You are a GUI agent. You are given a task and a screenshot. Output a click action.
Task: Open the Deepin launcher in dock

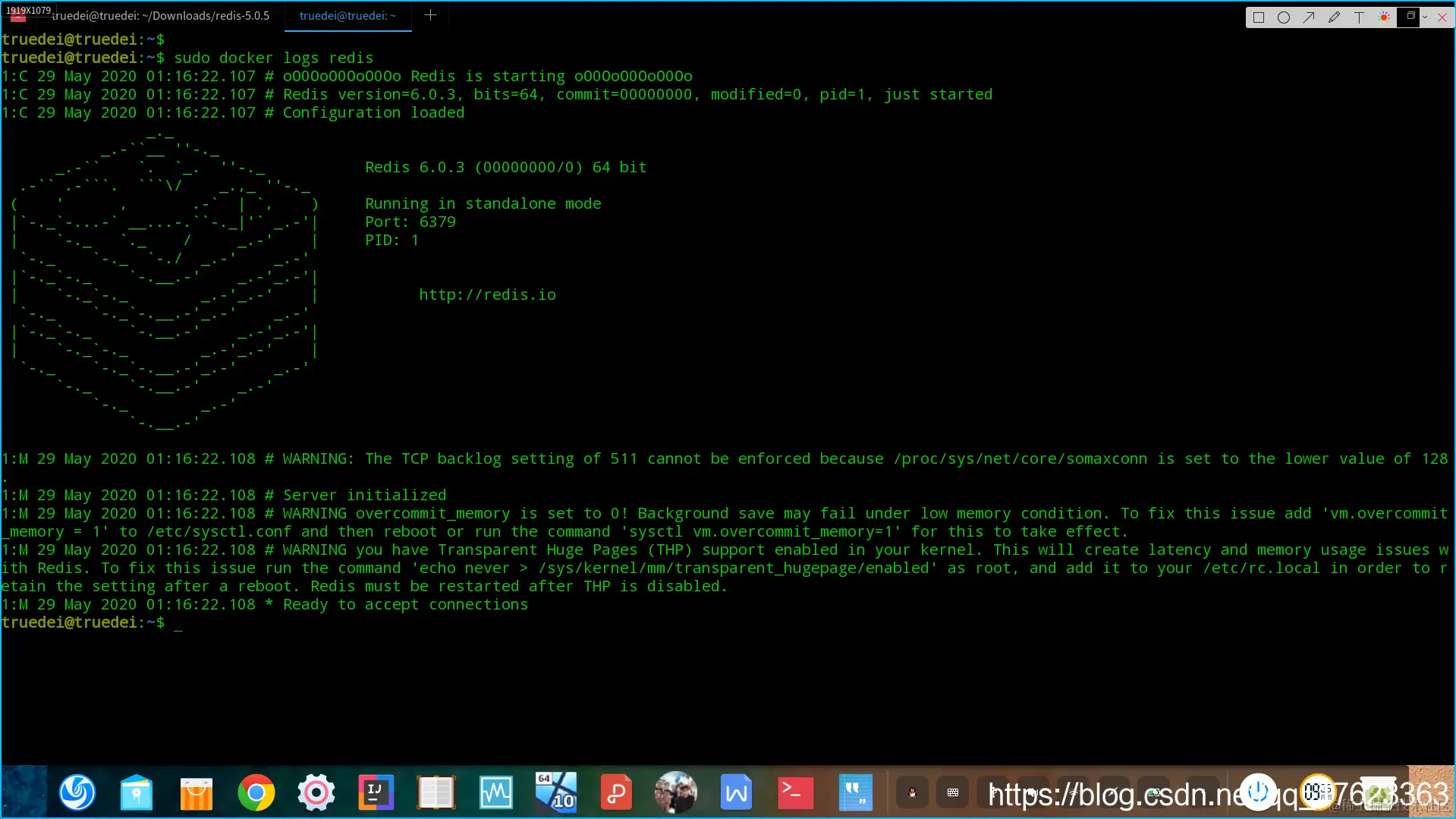click(77, 792)
